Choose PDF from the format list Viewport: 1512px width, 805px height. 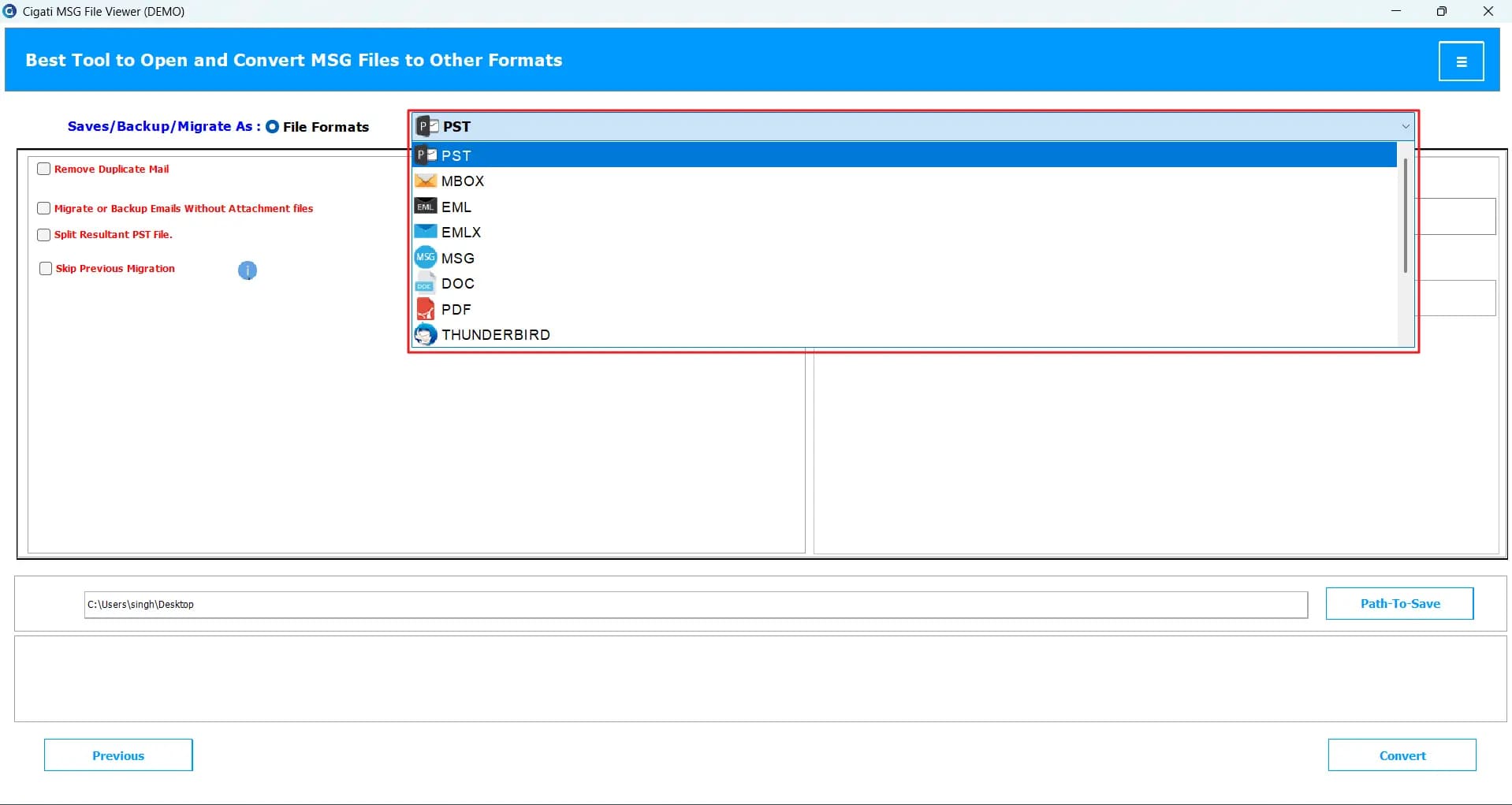(x=904, y=309)
